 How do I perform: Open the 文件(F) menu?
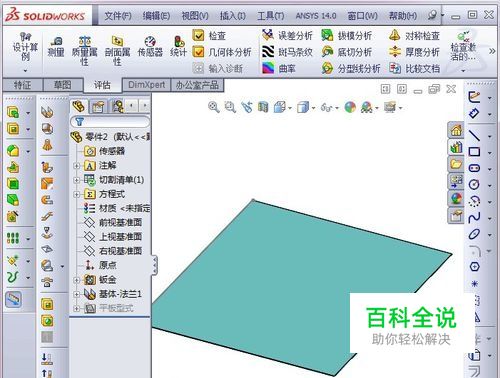[118, 16]
